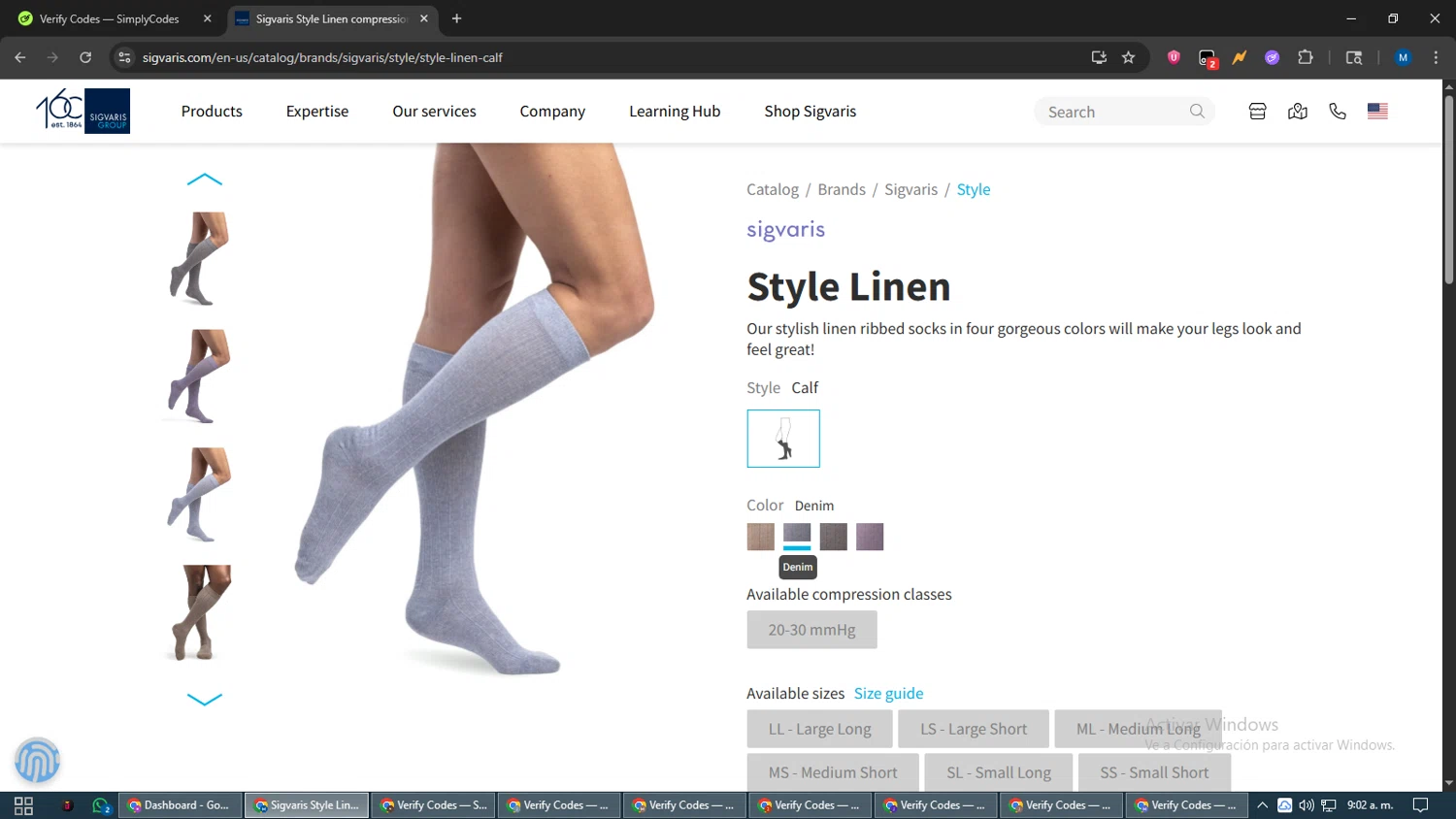
Task: Open the map pin location icon
Action: pos(1298,112)
